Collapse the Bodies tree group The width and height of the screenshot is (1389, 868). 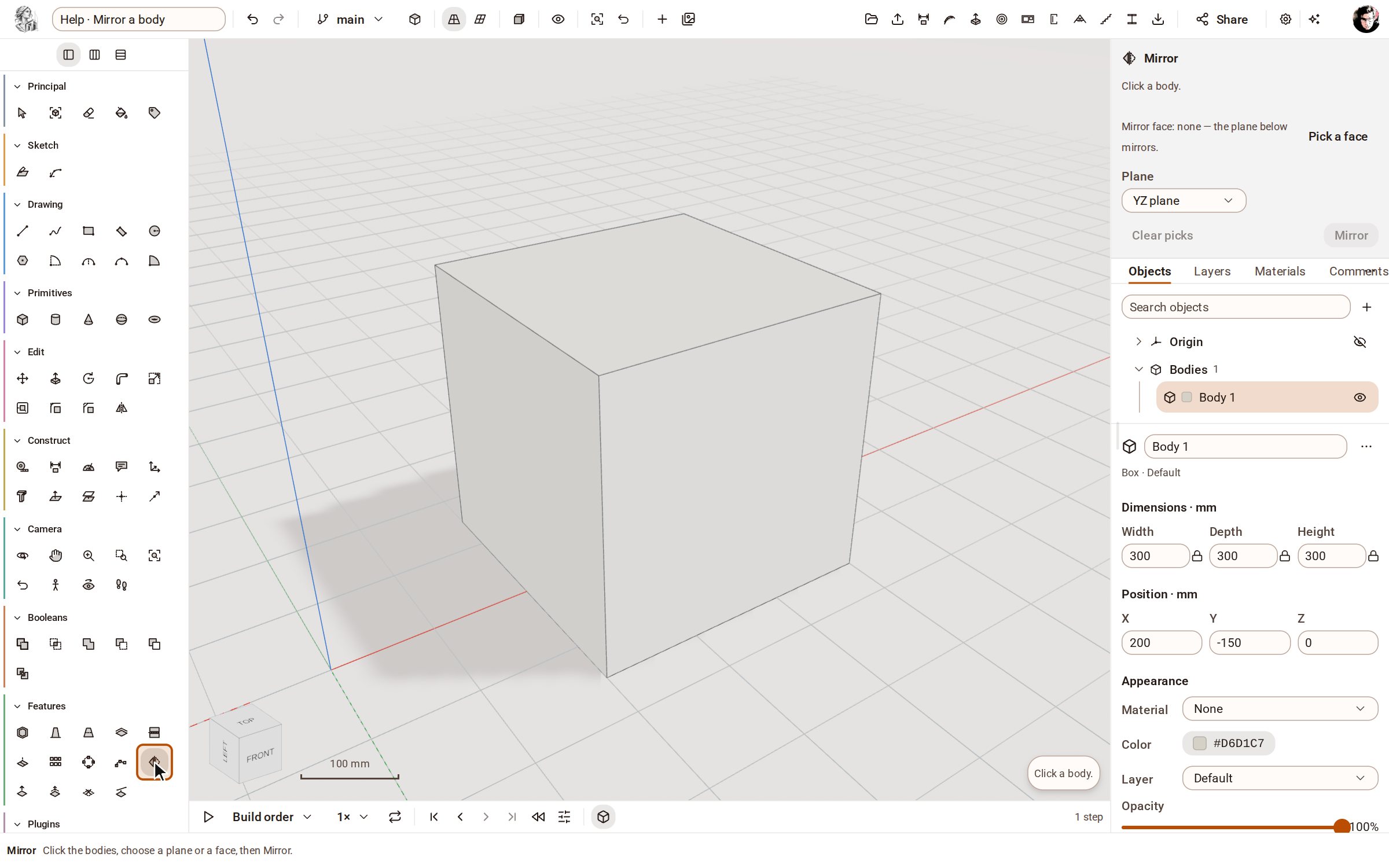coord(1138,369)
